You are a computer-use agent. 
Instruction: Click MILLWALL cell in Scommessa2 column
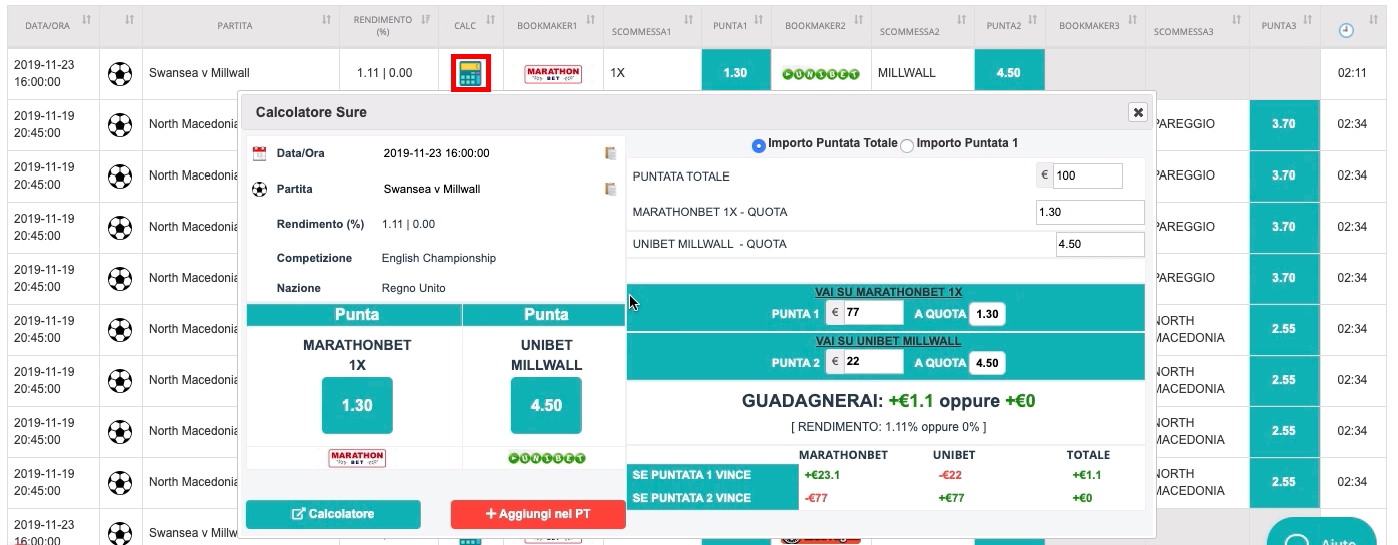pyautogui.click(x=922, y=73)
